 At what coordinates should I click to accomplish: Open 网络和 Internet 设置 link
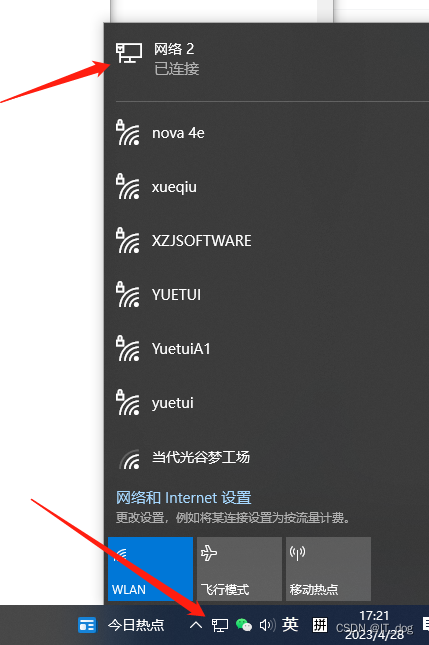[x=183, y=498]
